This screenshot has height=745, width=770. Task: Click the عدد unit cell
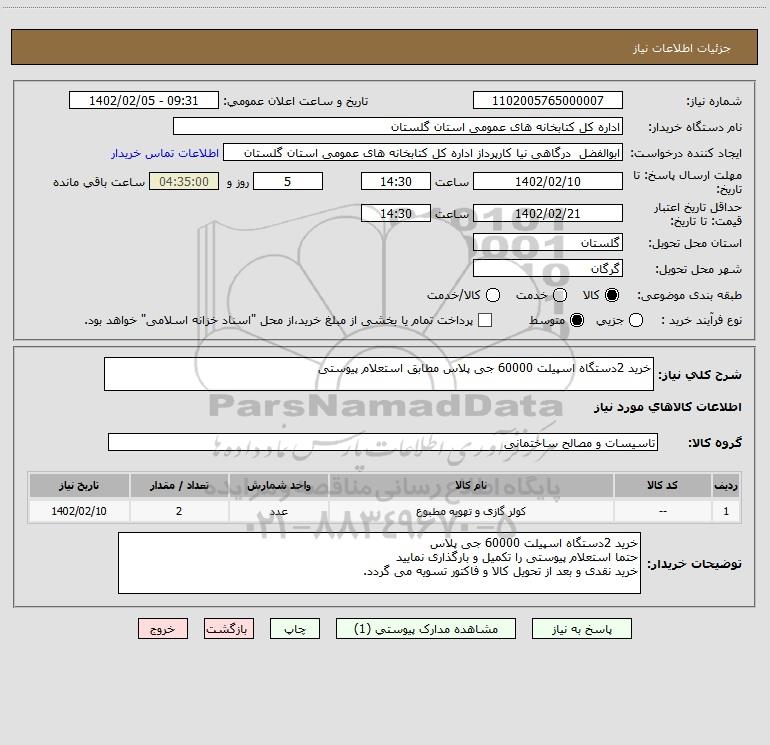[x=278, y=511]
